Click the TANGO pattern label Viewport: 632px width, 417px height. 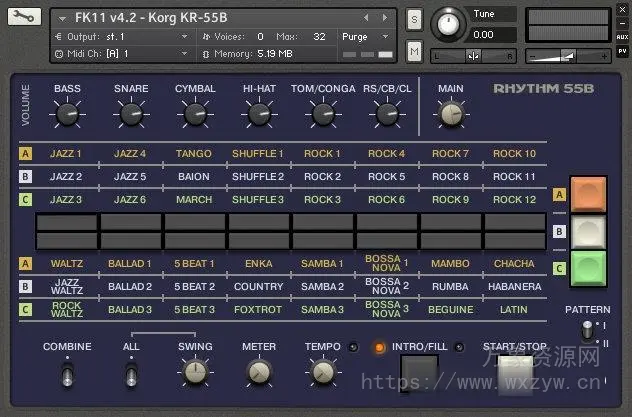[x=194, y=154]
